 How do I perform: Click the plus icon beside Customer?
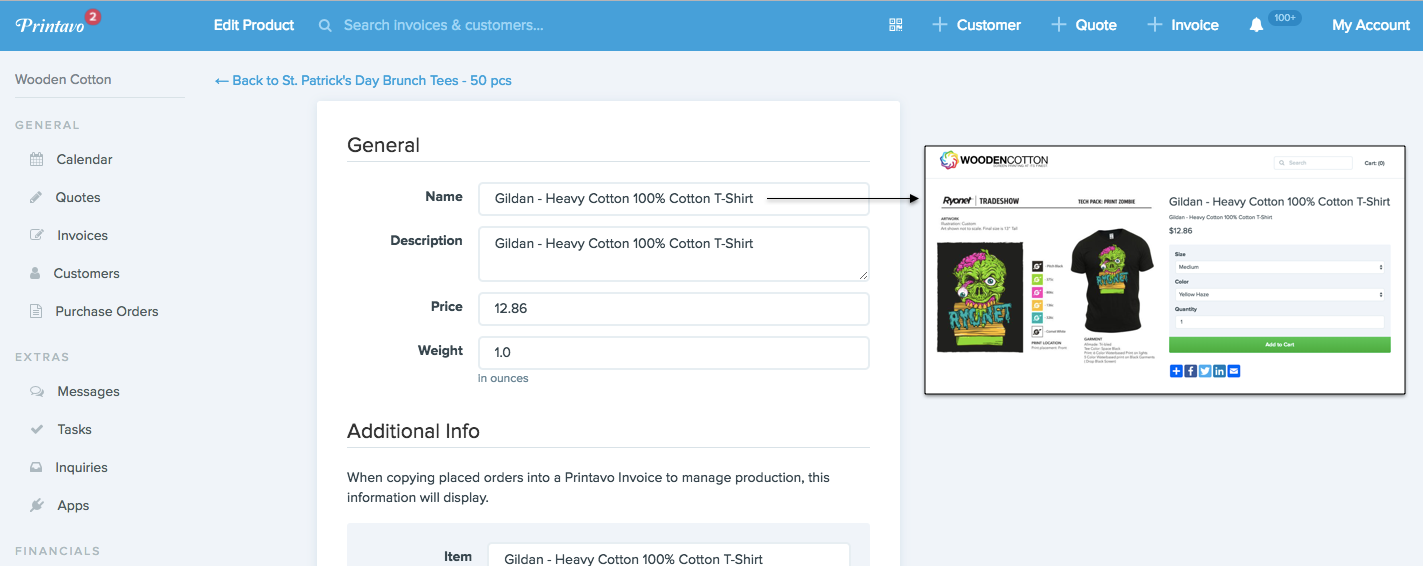coord(940,25)
